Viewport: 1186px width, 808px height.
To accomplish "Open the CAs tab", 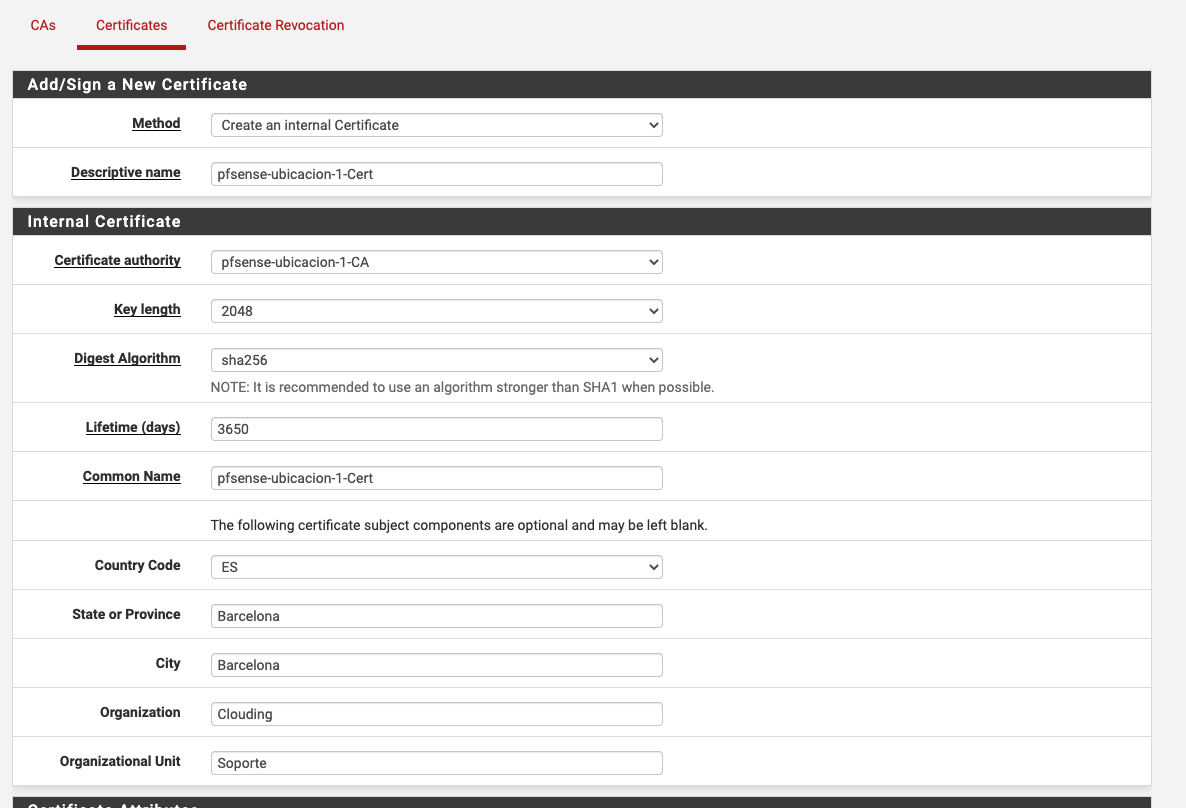I will point(43,25).
